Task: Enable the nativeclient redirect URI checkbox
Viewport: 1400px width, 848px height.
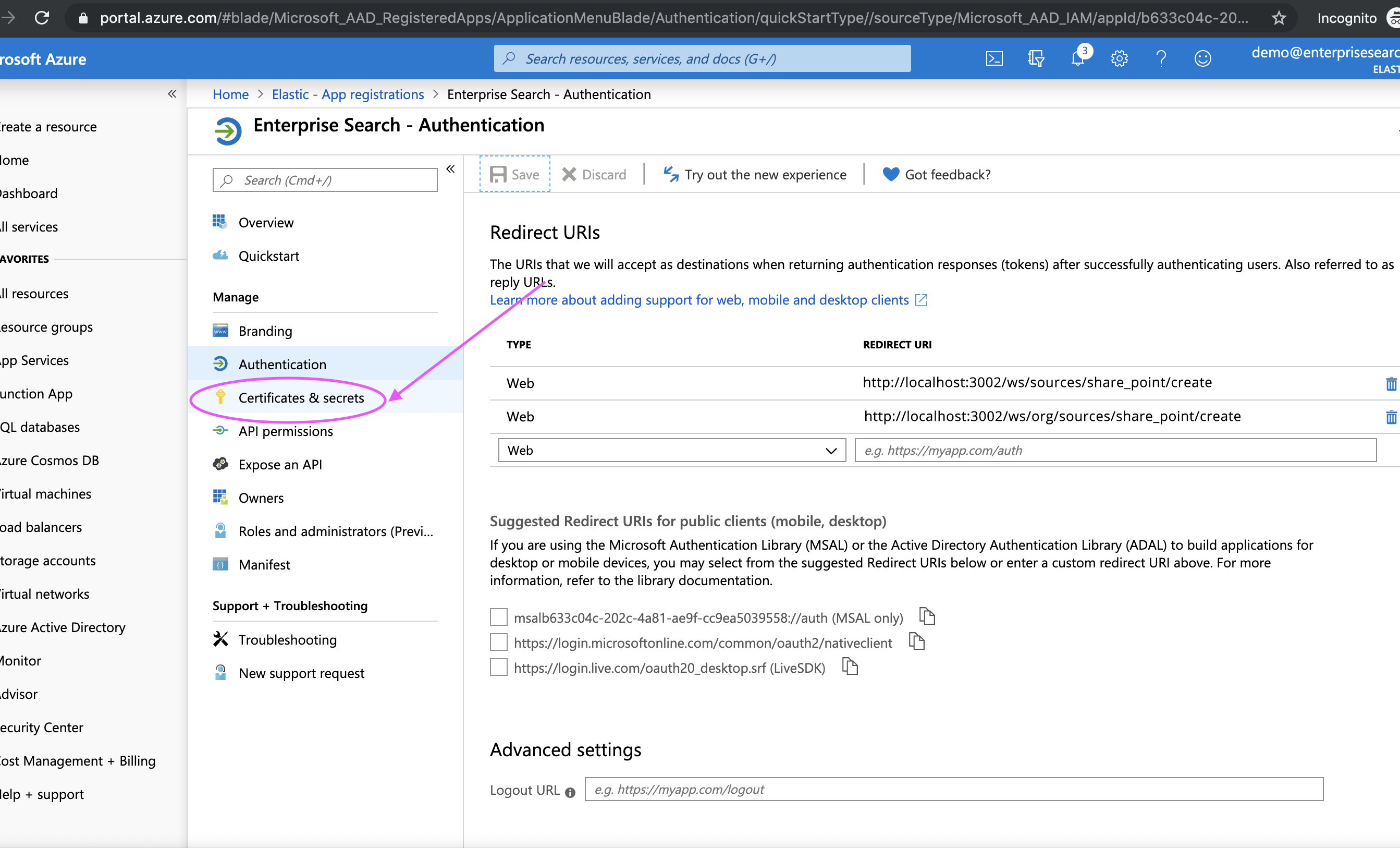Action: click(x=498, y=642)
